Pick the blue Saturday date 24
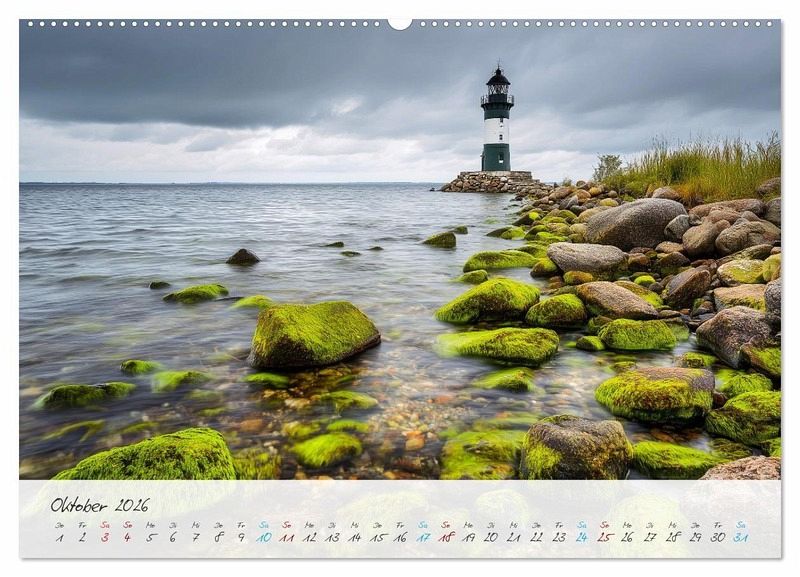The height and width of the screenshot is (577, 800). [582, 537]
